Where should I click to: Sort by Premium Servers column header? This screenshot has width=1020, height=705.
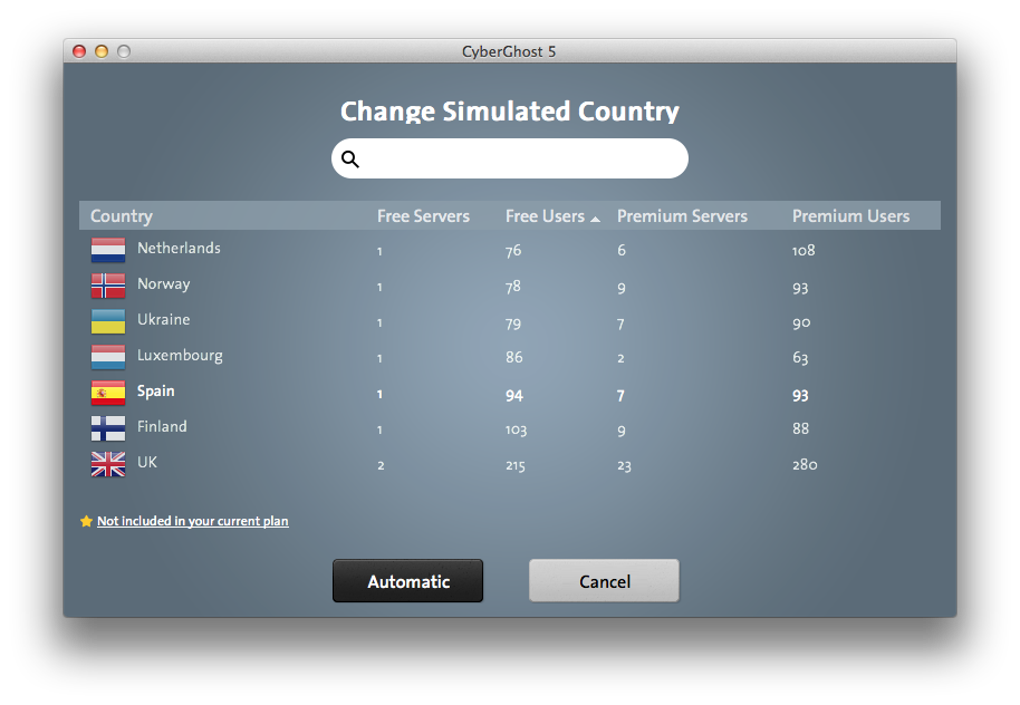pyautogui.click(x=682, y=216)
